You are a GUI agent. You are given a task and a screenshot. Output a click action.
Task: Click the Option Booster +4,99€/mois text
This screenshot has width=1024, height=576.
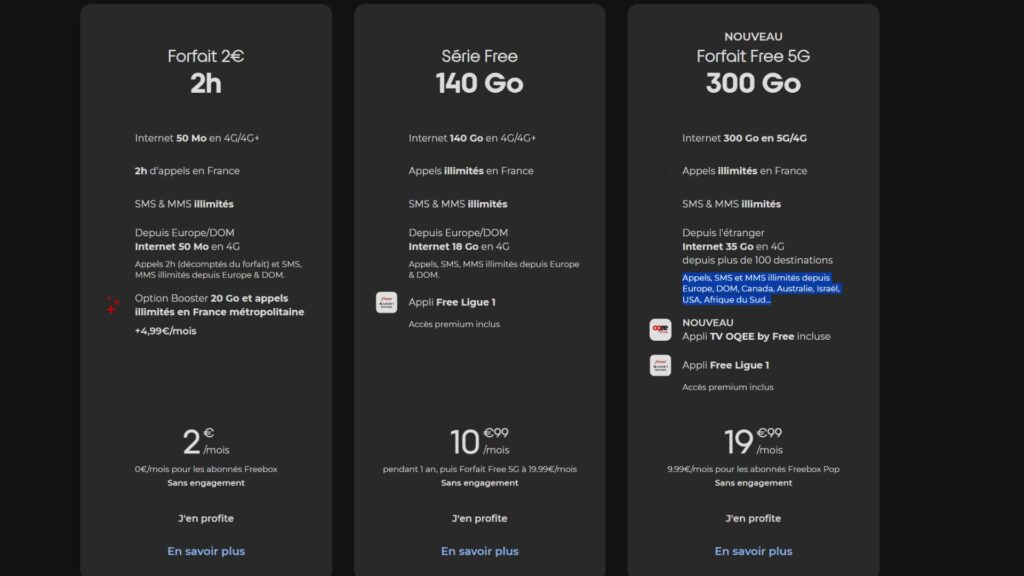(164, 330)
